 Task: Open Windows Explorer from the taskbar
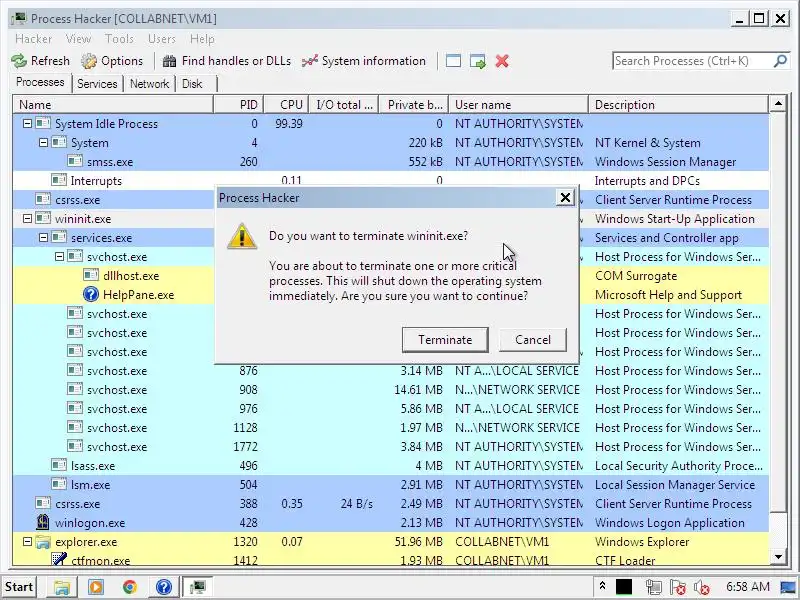coord(62,587)
